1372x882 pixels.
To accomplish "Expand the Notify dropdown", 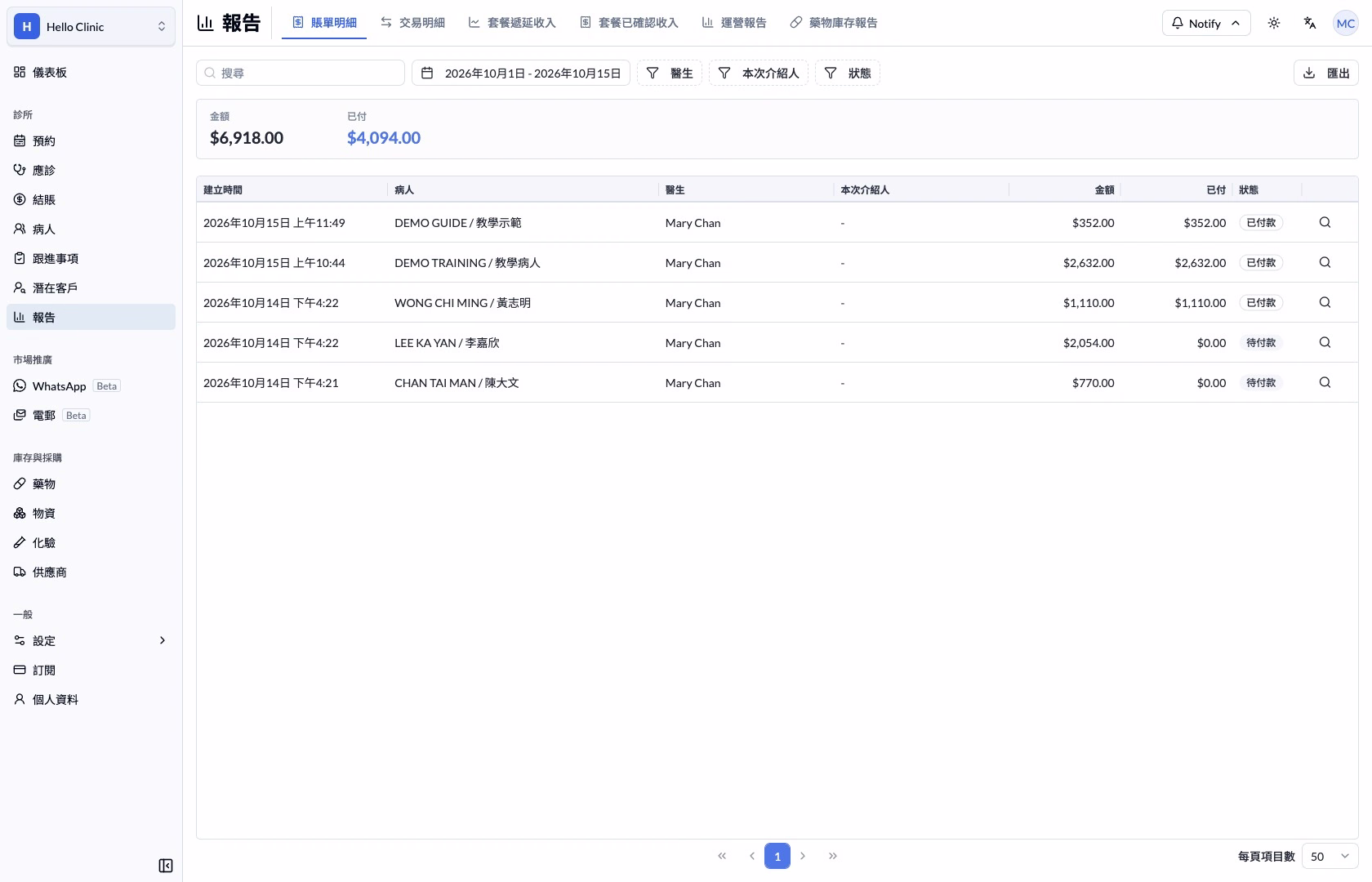I will (x=1205, y=23).
